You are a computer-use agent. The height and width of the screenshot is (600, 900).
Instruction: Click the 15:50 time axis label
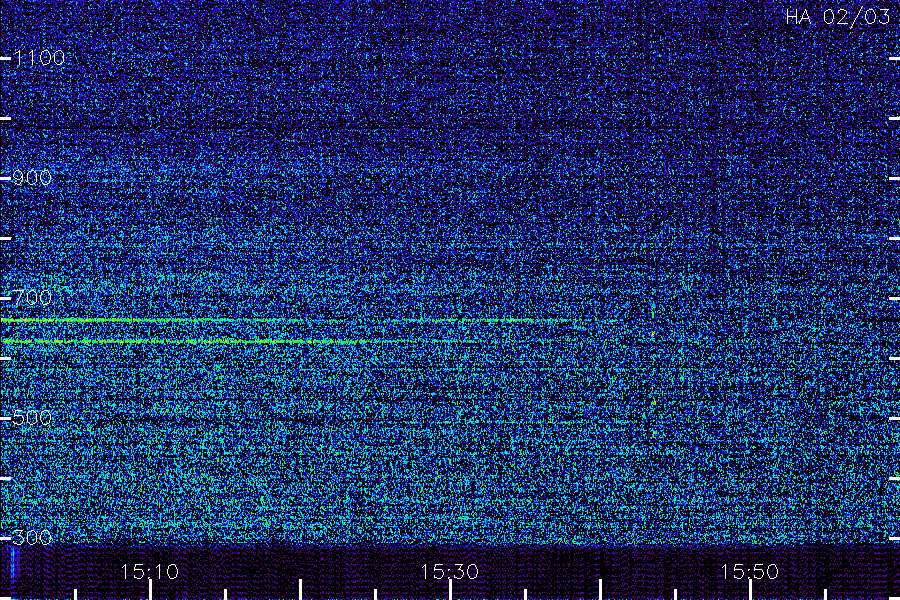tap(750, 572)
